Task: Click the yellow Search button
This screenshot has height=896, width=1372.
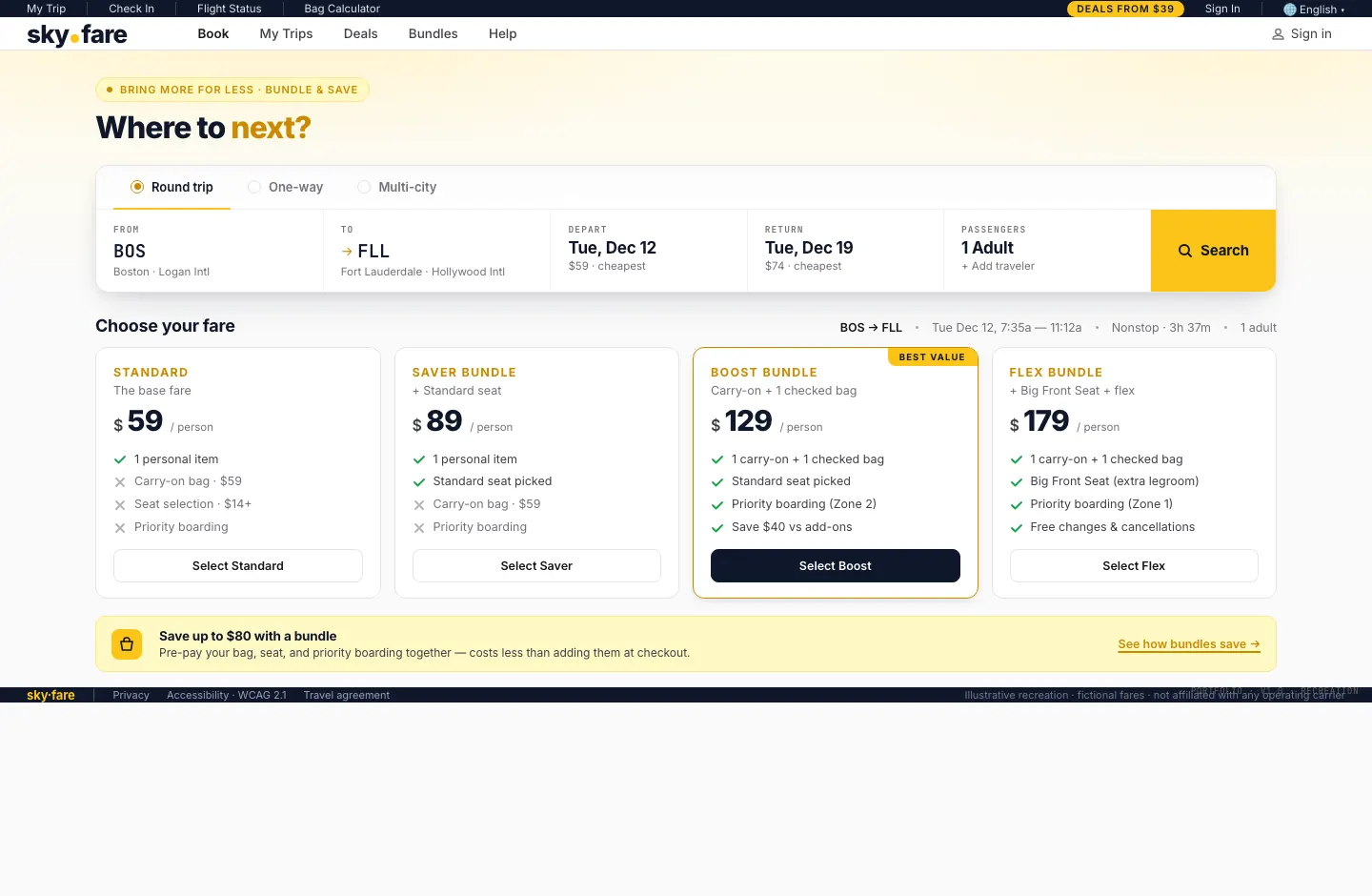Action: point(1213,251)
